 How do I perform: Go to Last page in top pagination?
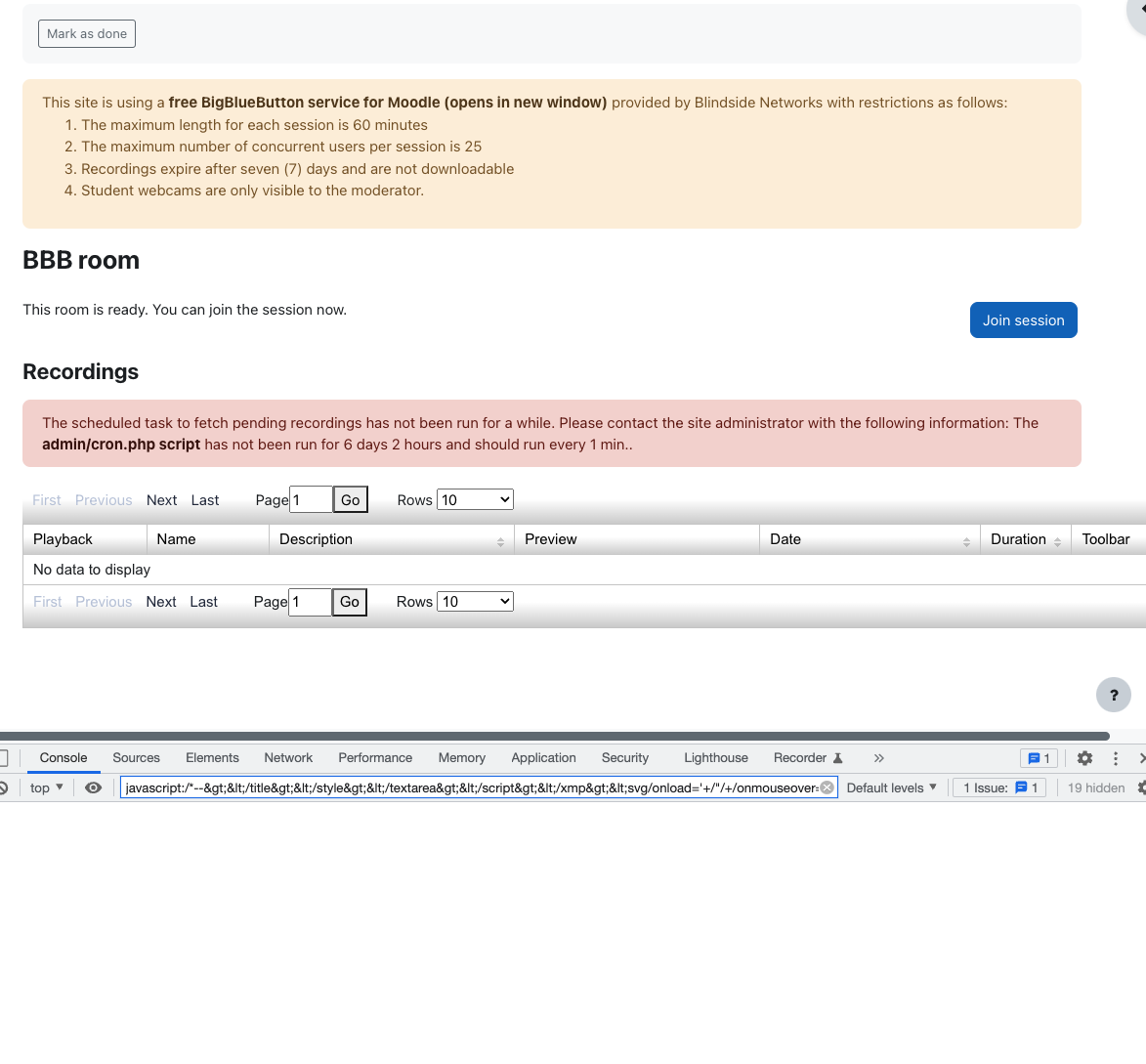(204, 500)
